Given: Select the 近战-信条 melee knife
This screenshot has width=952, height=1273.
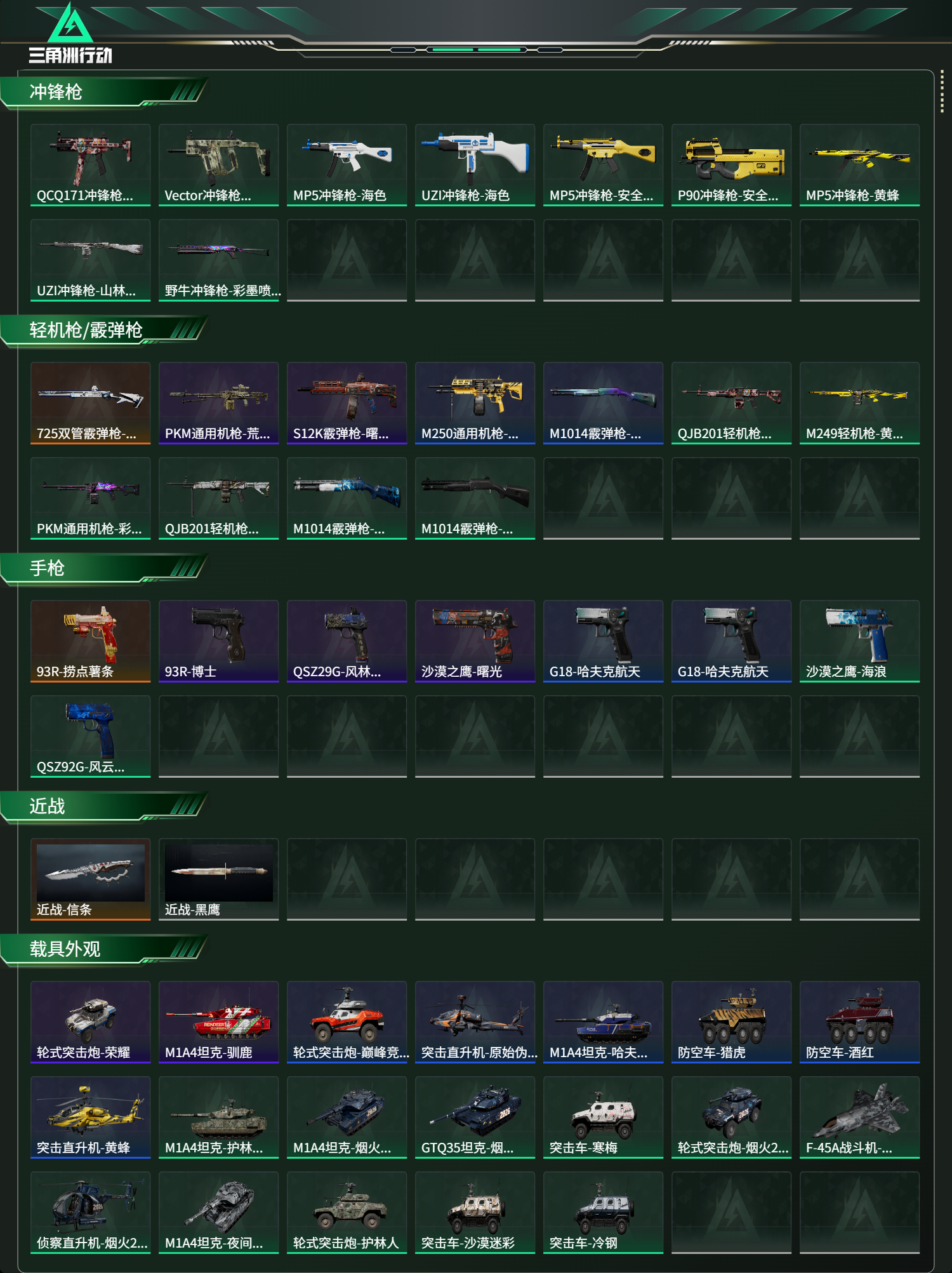Looking at the screenshot, I should pyautogui.click(x=90, y=879).
